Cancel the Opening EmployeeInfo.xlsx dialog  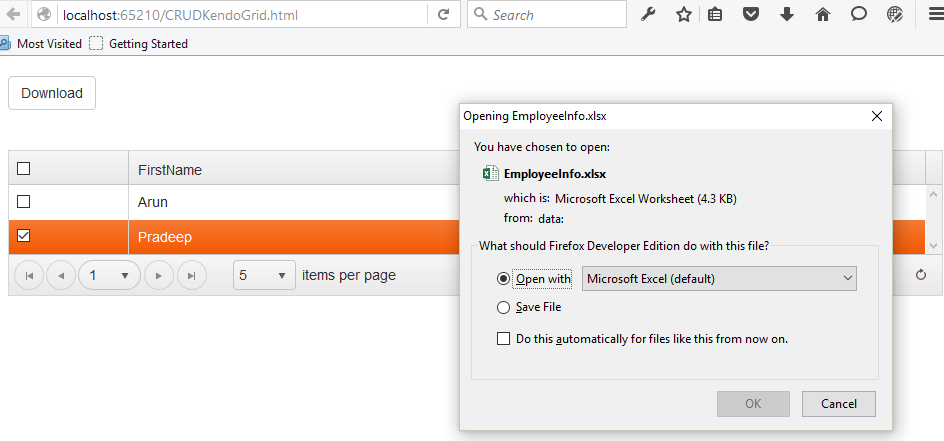click(838, 404)
